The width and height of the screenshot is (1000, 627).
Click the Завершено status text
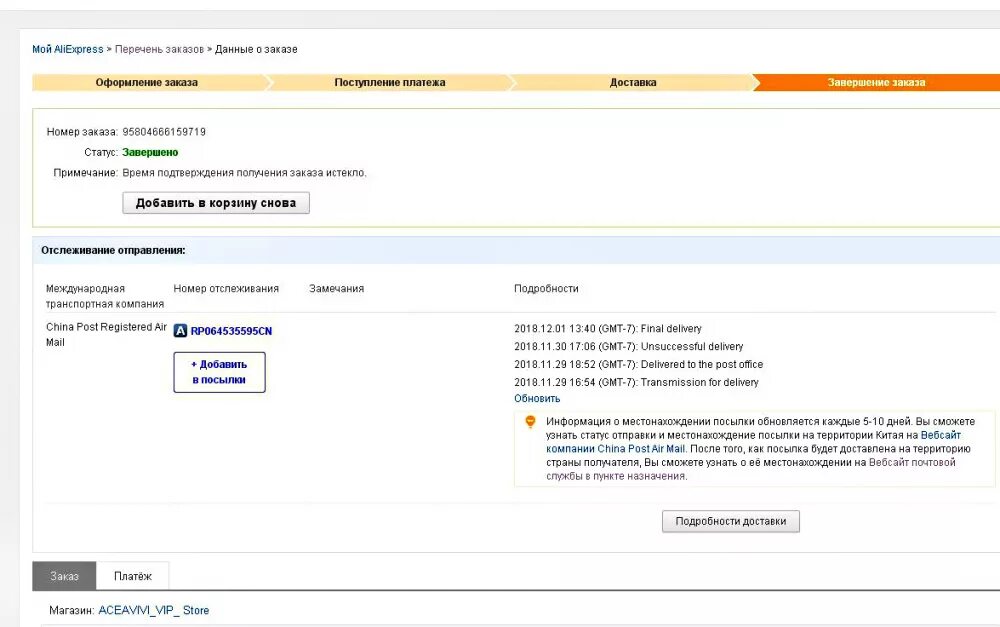pos(150,152)
